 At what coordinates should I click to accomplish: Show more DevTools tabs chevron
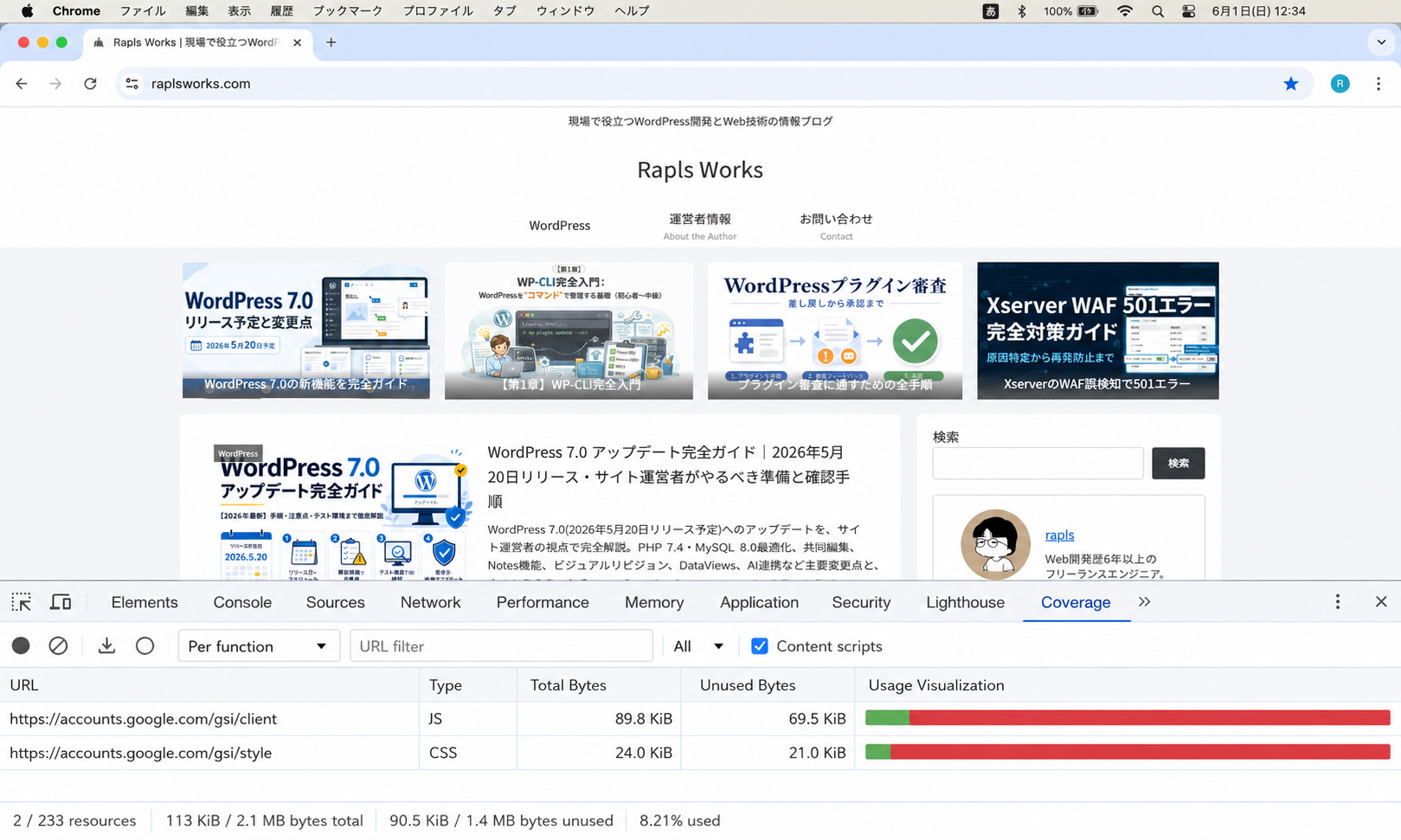pos(1144,602)
